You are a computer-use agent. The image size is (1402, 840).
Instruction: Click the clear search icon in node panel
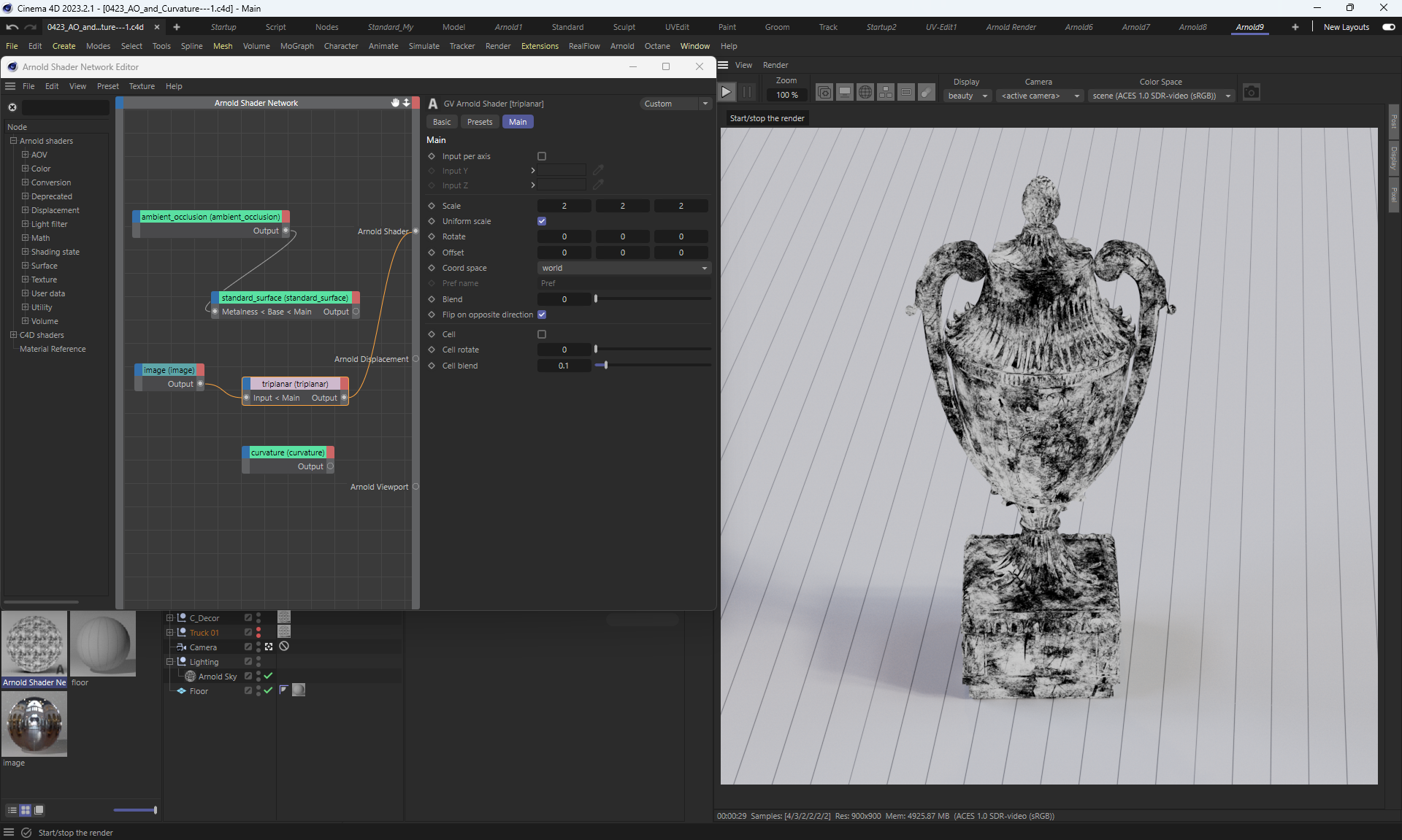click(x=12, y=107)
